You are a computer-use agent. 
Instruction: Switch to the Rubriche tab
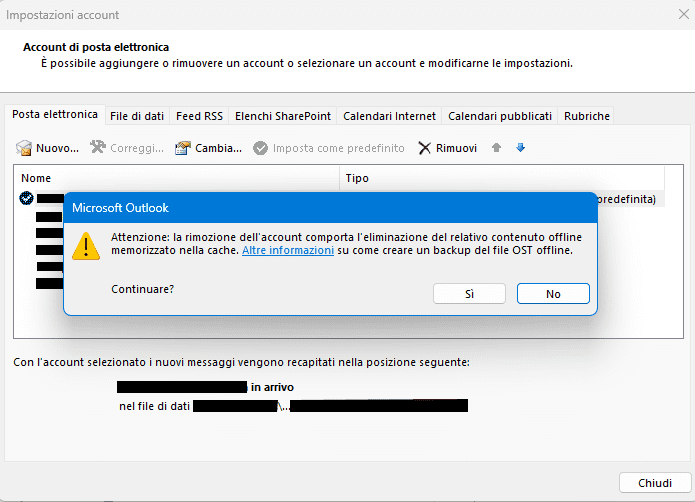click(x=586, y=116)
